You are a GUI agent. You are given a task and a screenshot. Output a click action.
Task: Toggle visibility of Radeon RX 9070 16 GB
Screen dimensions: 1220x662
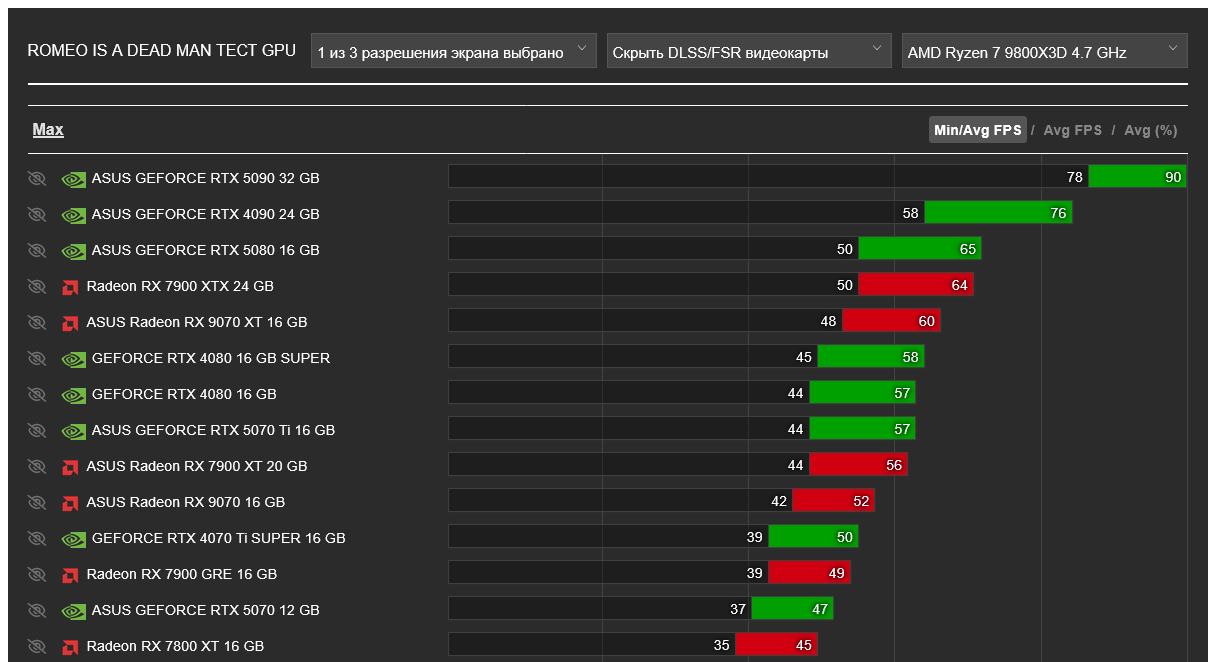37,503
